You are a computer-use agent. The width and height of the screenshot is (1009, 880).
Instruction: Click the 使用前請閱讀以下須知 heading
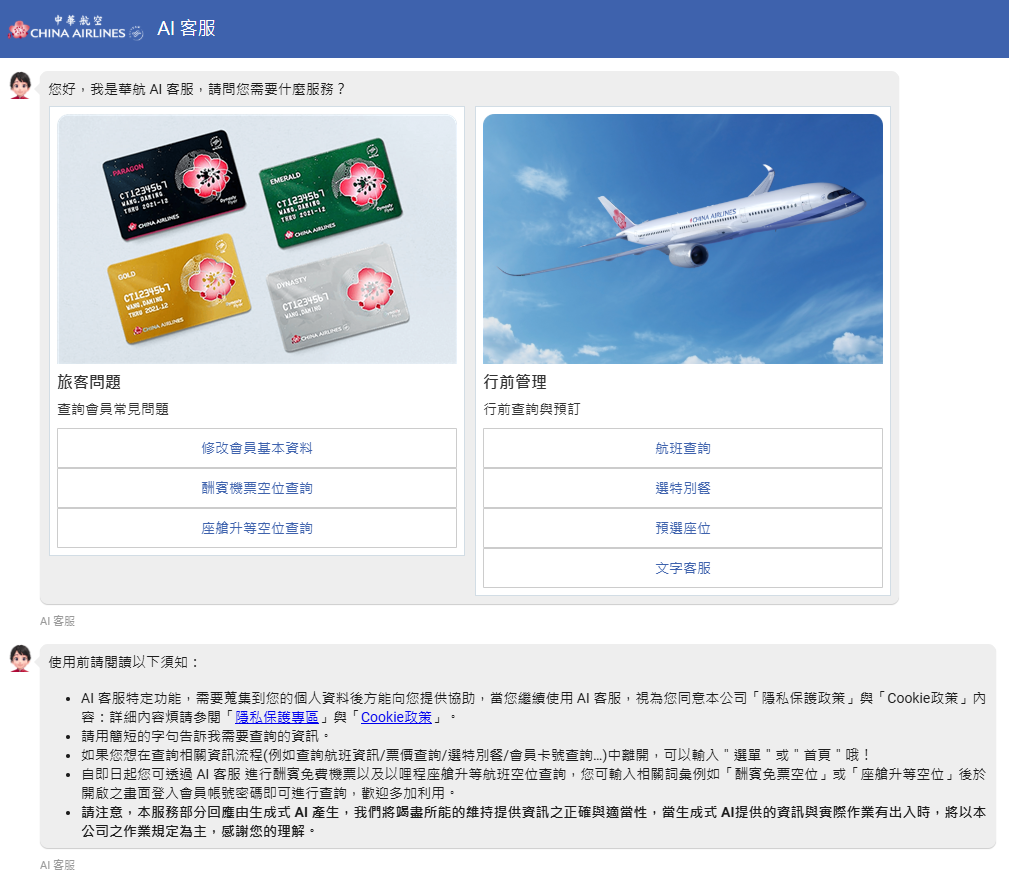coord(124,662)
